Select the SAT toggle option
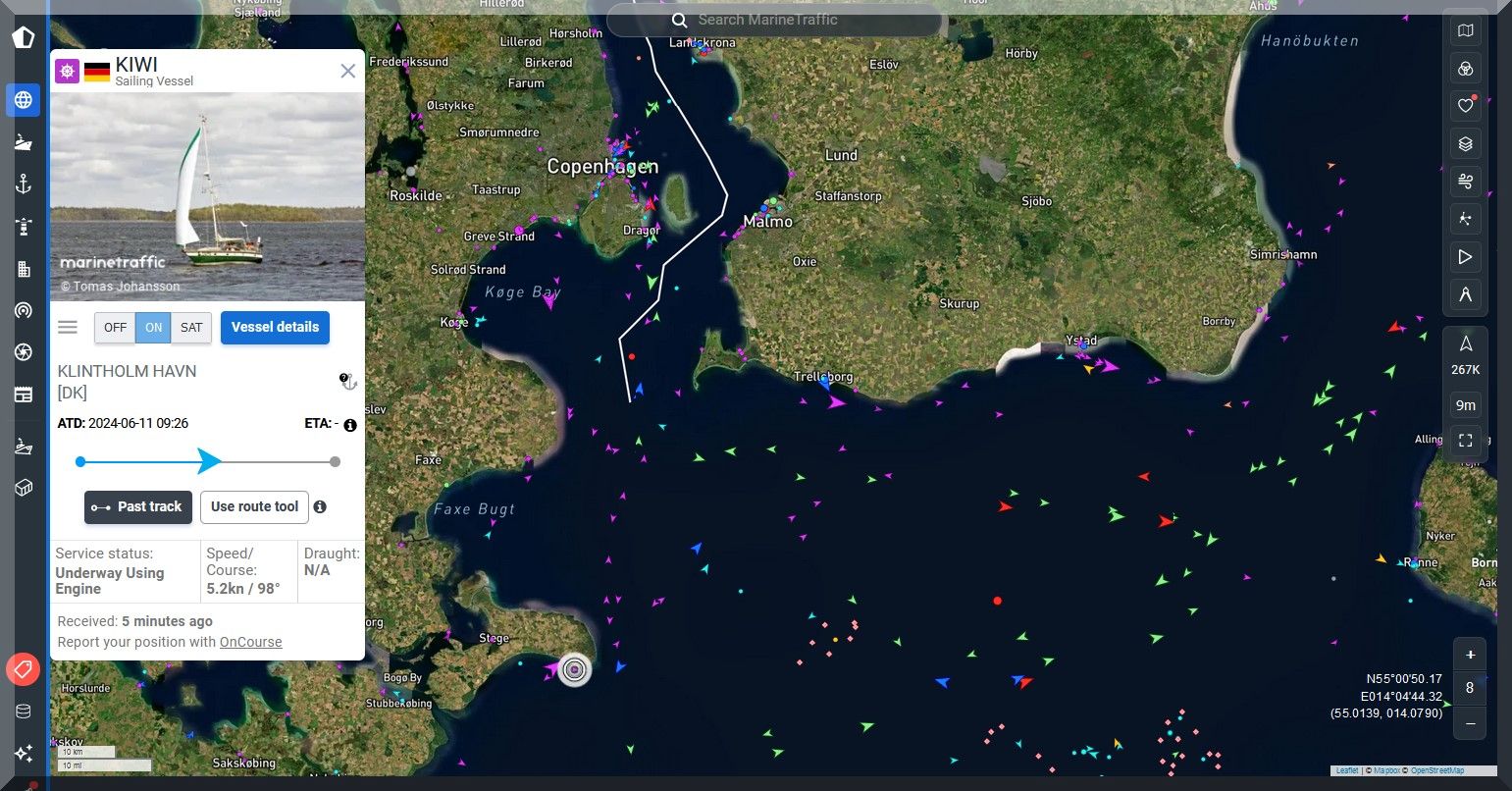This screenshot has width=1512, height=791. click(191, 328)
